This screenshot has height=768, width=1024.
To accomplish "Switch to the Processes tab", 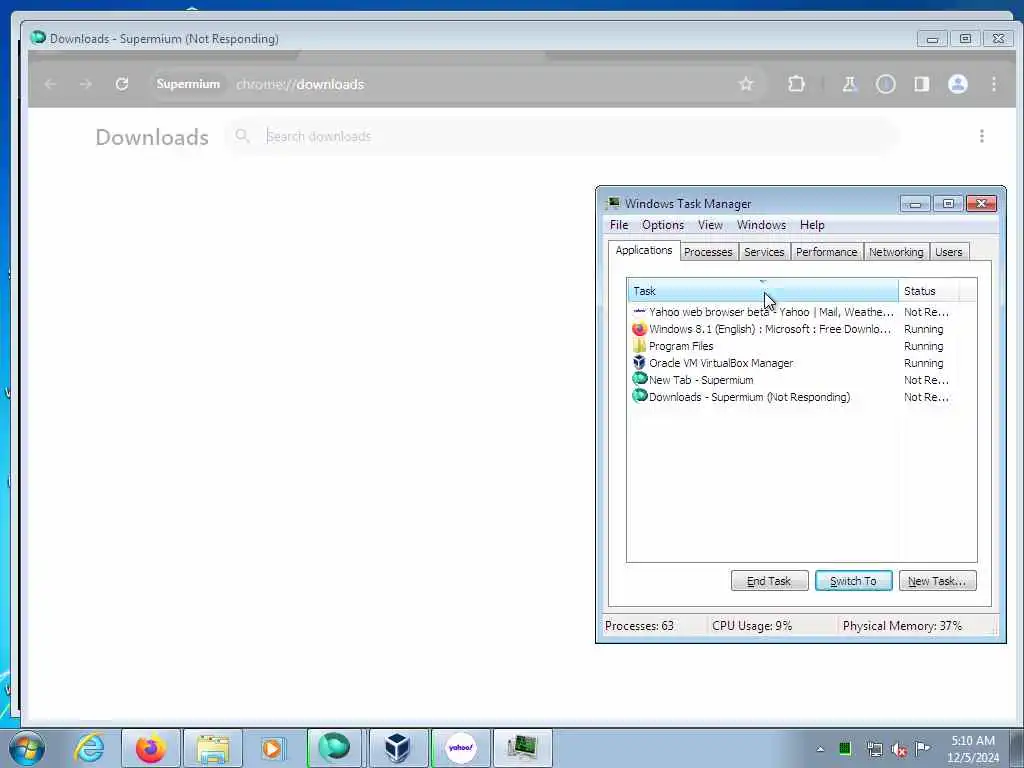I will click(708, 252).
